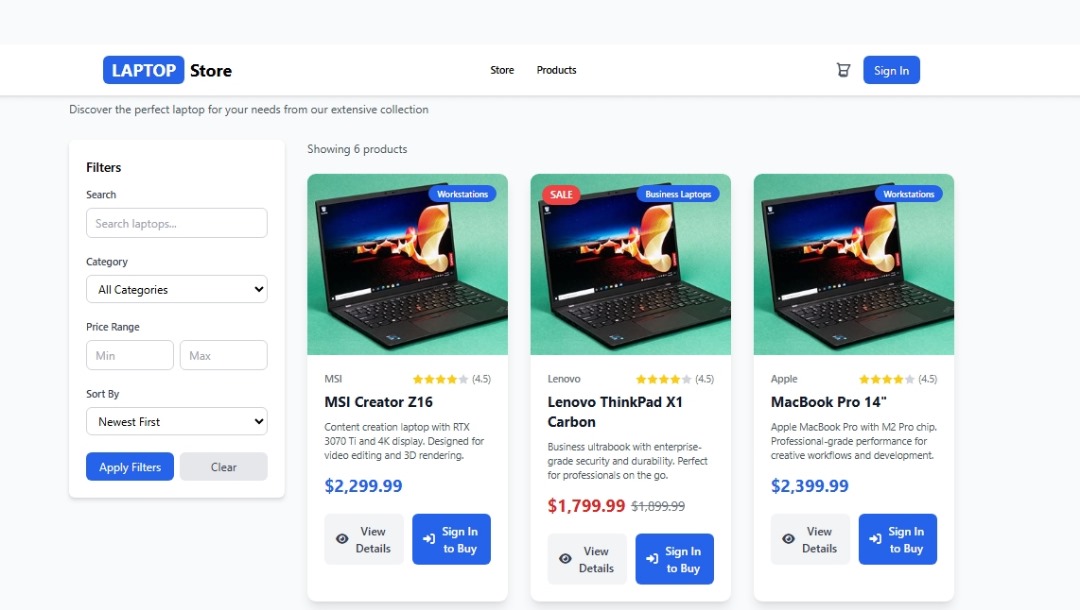Open the shopping cart icon

point(843,70)
